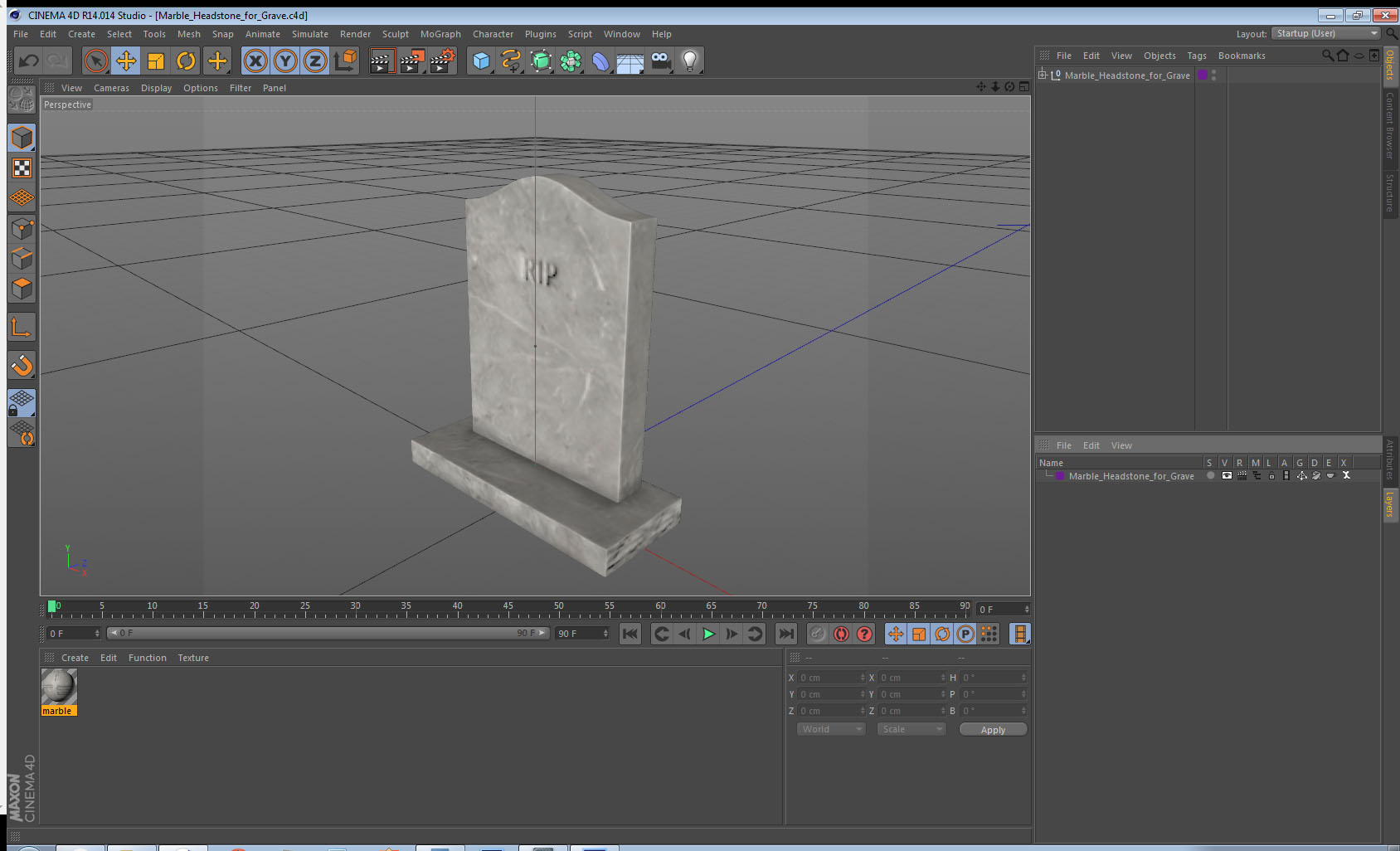This screenshot has width=1400, height=851.
Task: Click frame 45 on the timeline ruler
Action: click(508, 607)
